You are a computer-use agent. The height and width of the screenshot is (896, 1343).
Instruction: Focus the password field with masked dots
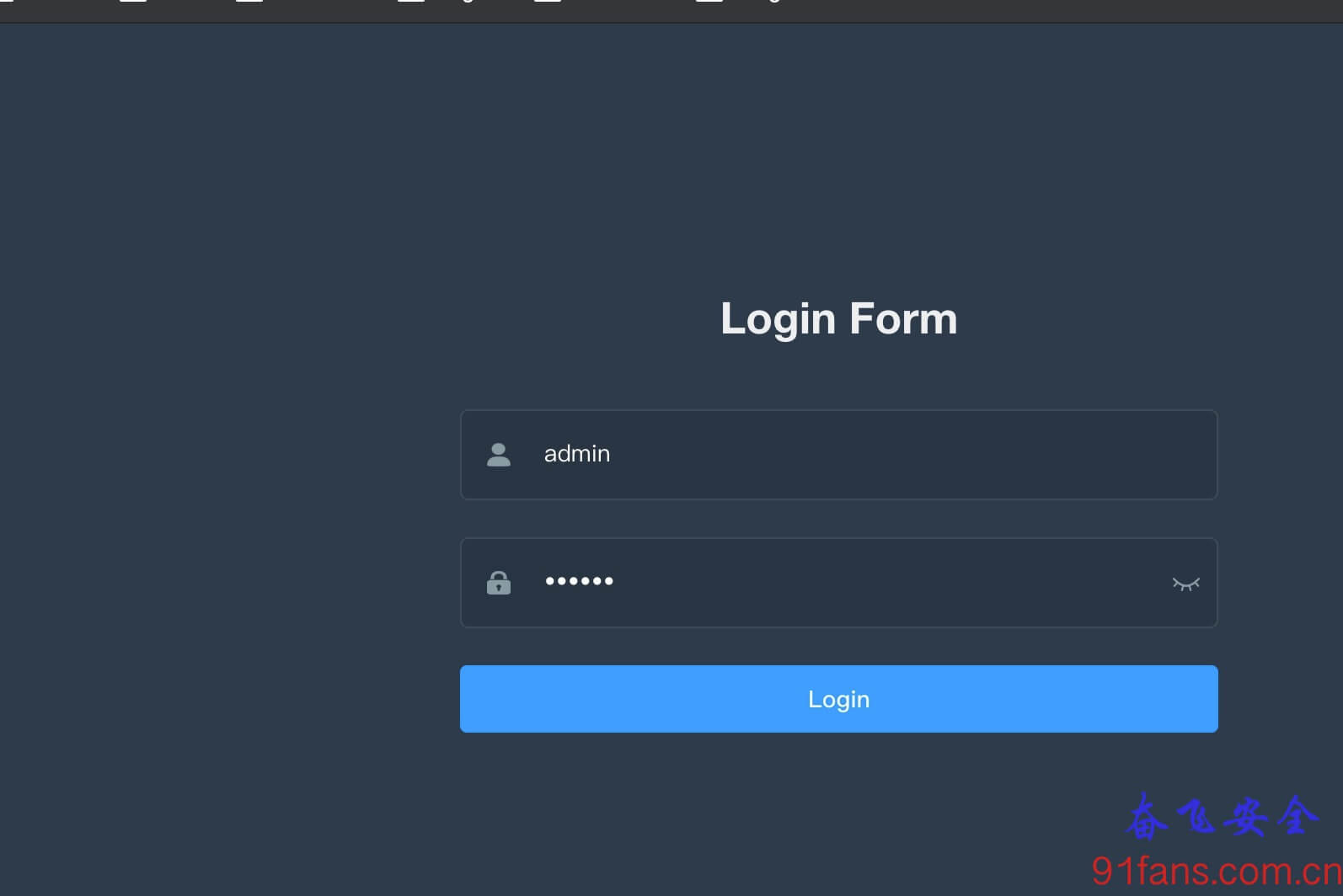click(838, 583)
